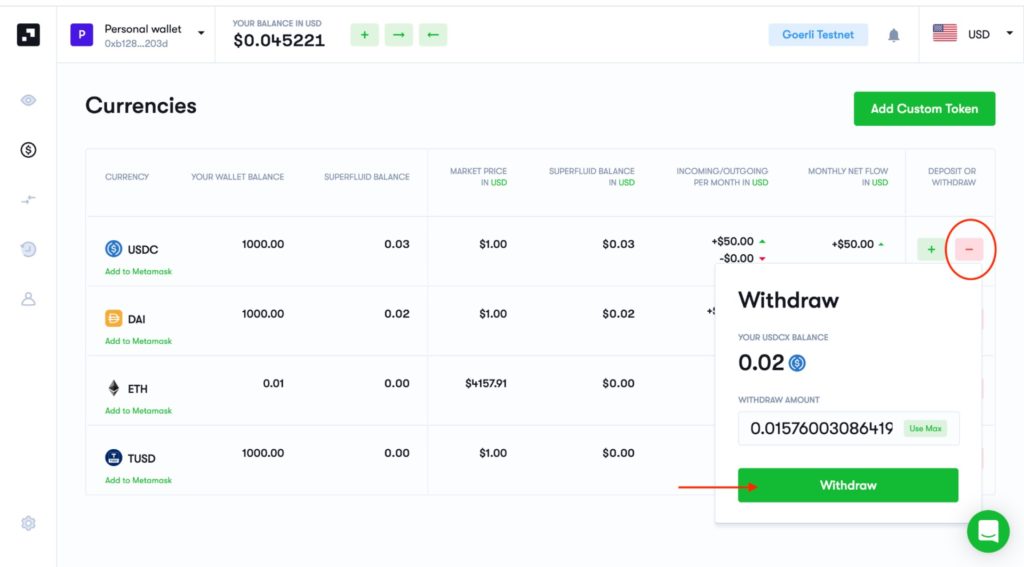This screenshot has width=1024, height=567.
Task: Click Add to Metamask under USDC
Action: pos(138,271)
